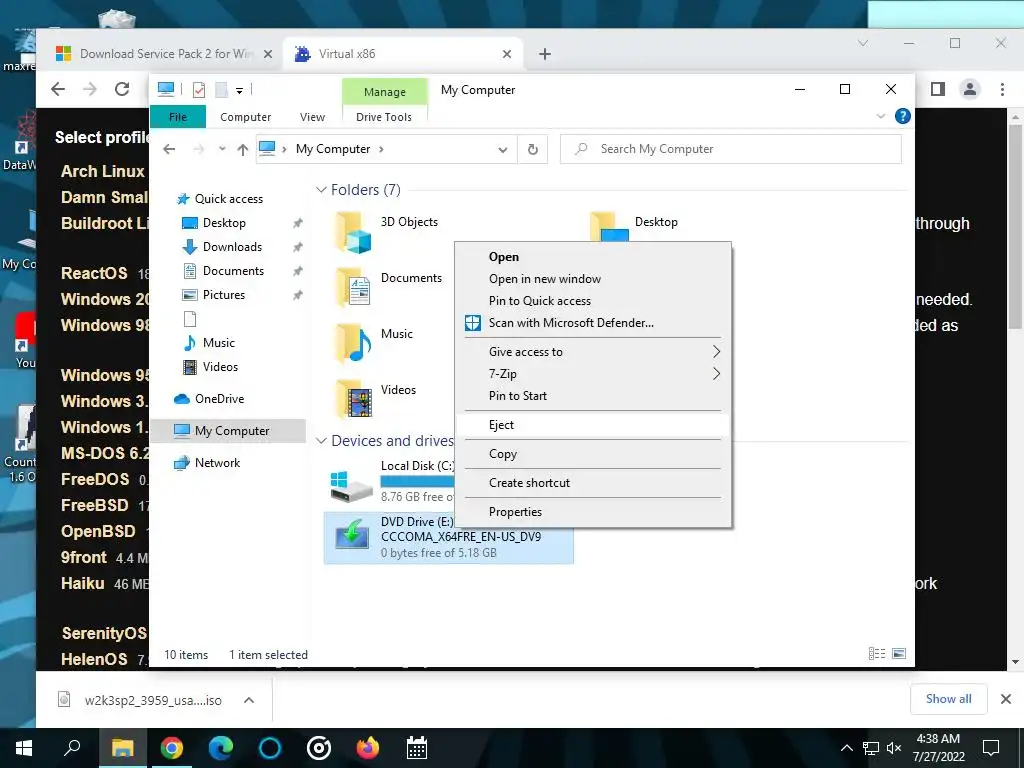Toggle Chrome's side panel
This screenshot has width=1024, height=768.
tap(938, 89)
